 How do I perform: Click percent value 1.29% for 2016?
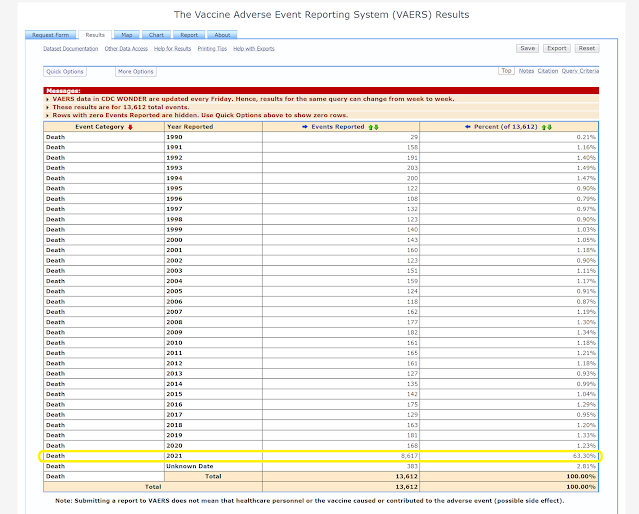coord(586,405)
